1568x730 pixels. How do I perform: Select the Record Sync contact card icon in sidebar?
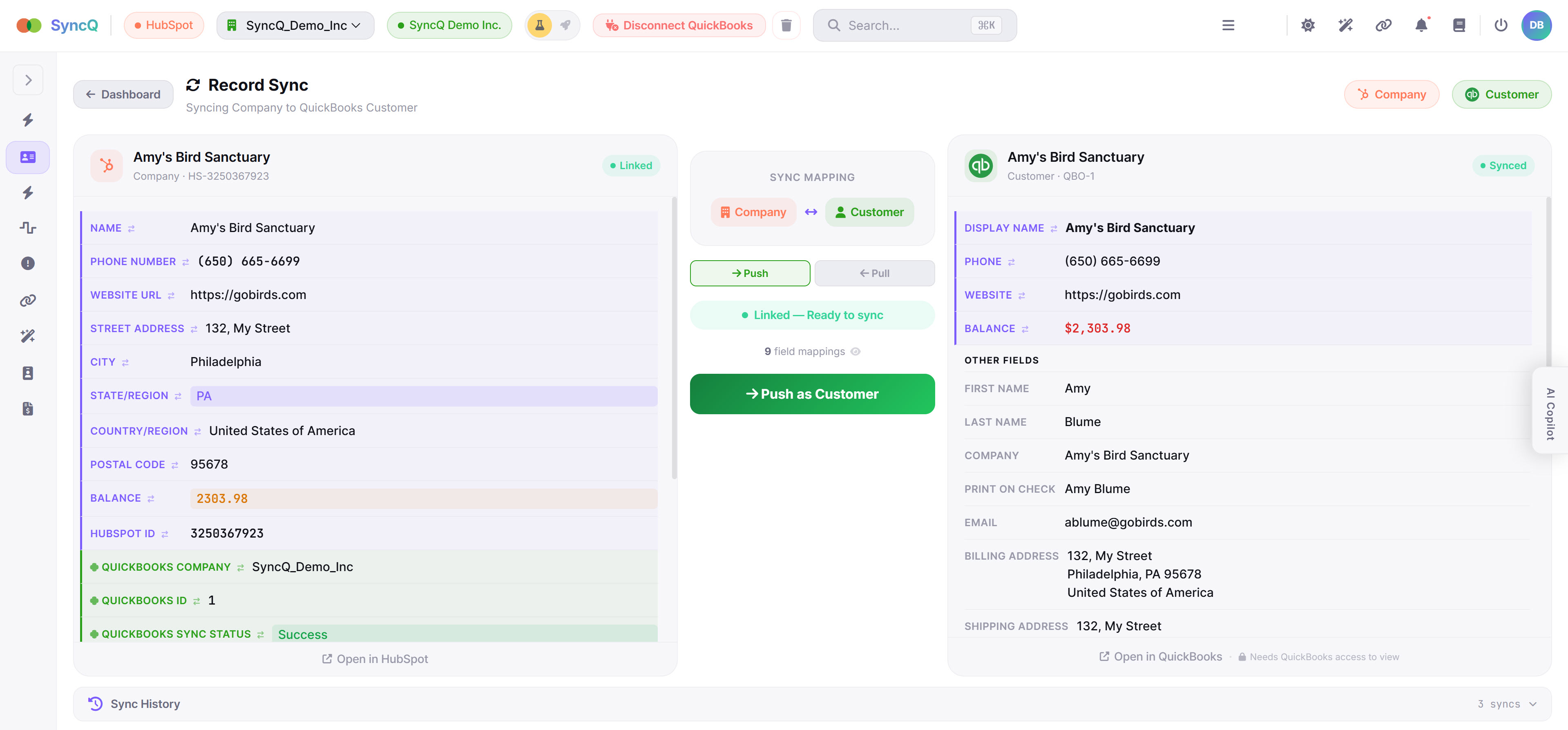tap(27, 157)
